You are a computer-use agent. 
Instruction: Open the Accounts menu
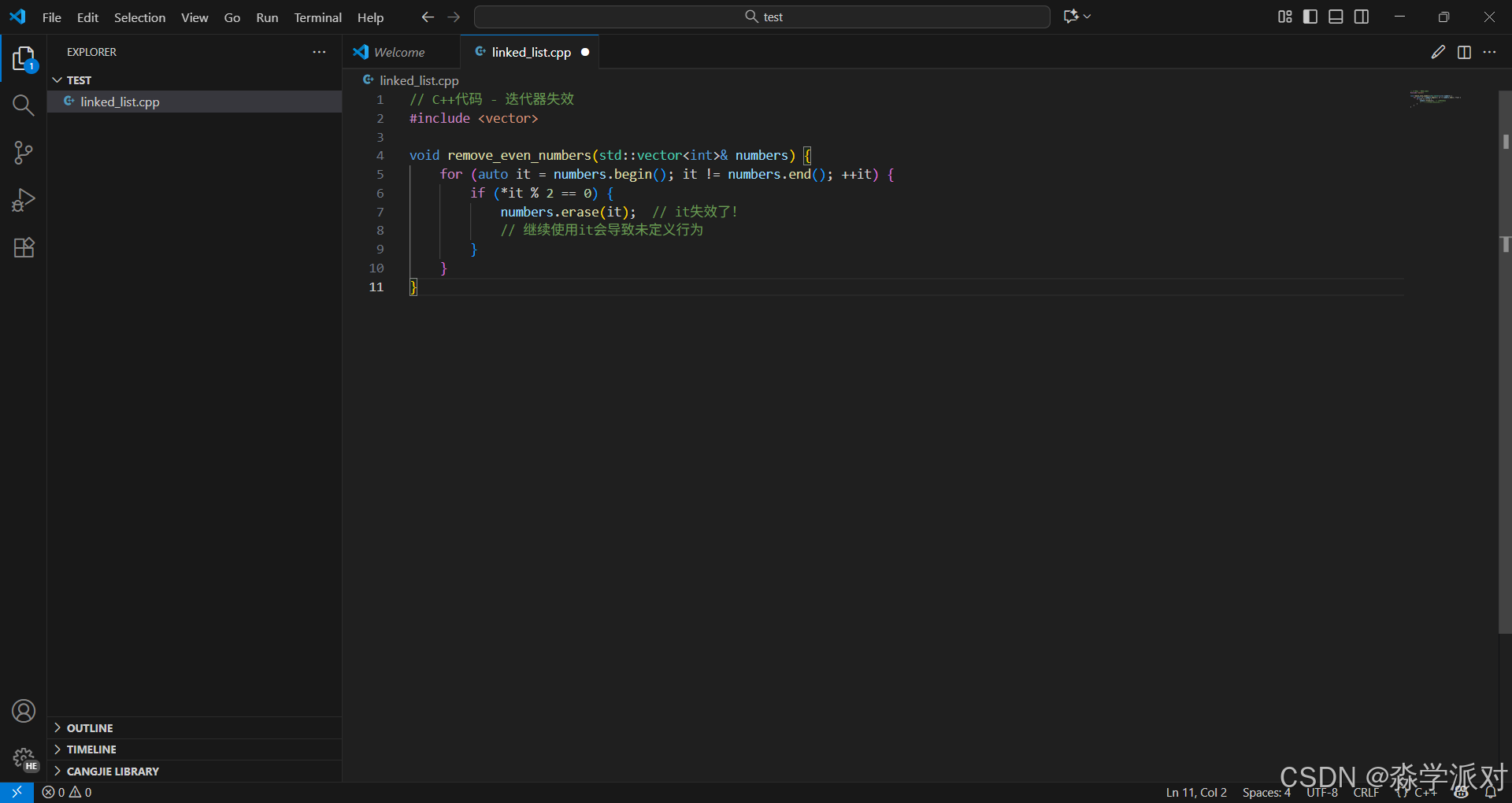(x=24, y=711)
